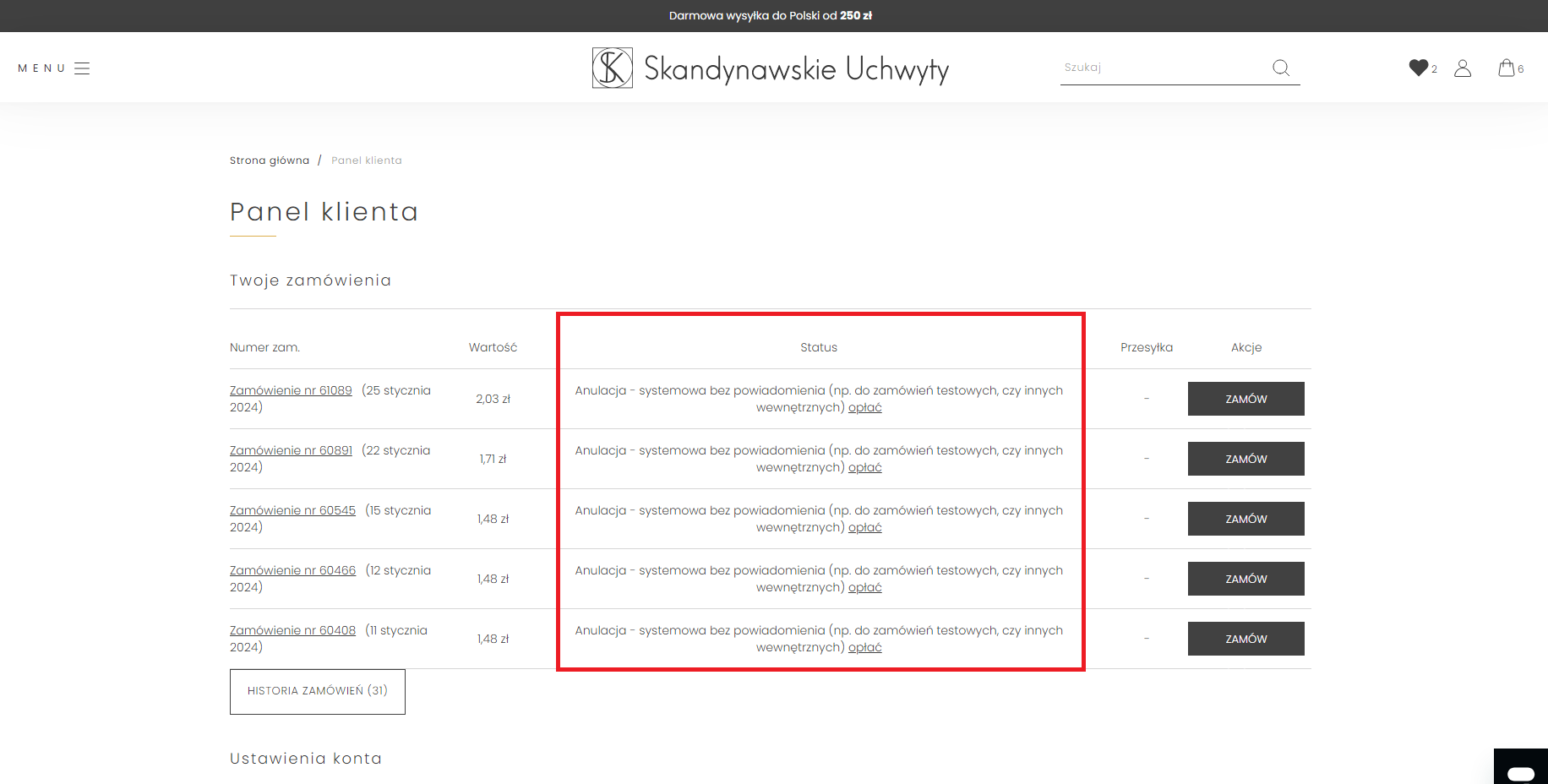Open HISTORIA ZAMÓWIEŃ (31) button

318,692
